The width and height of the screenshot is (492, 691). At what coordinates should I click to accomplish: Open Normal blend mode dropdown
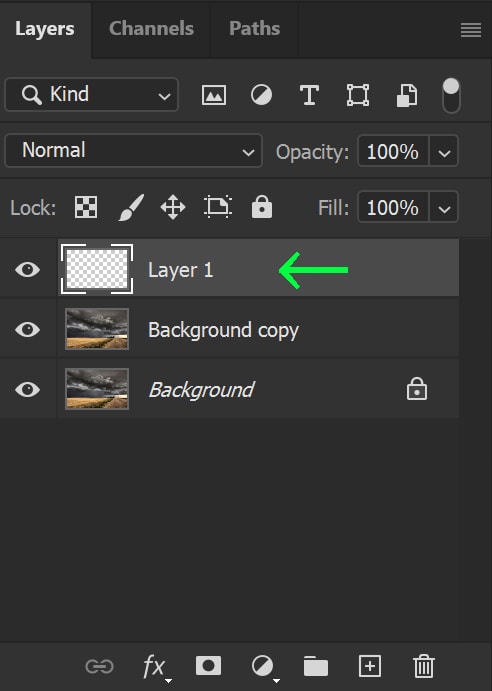point(134,151)
